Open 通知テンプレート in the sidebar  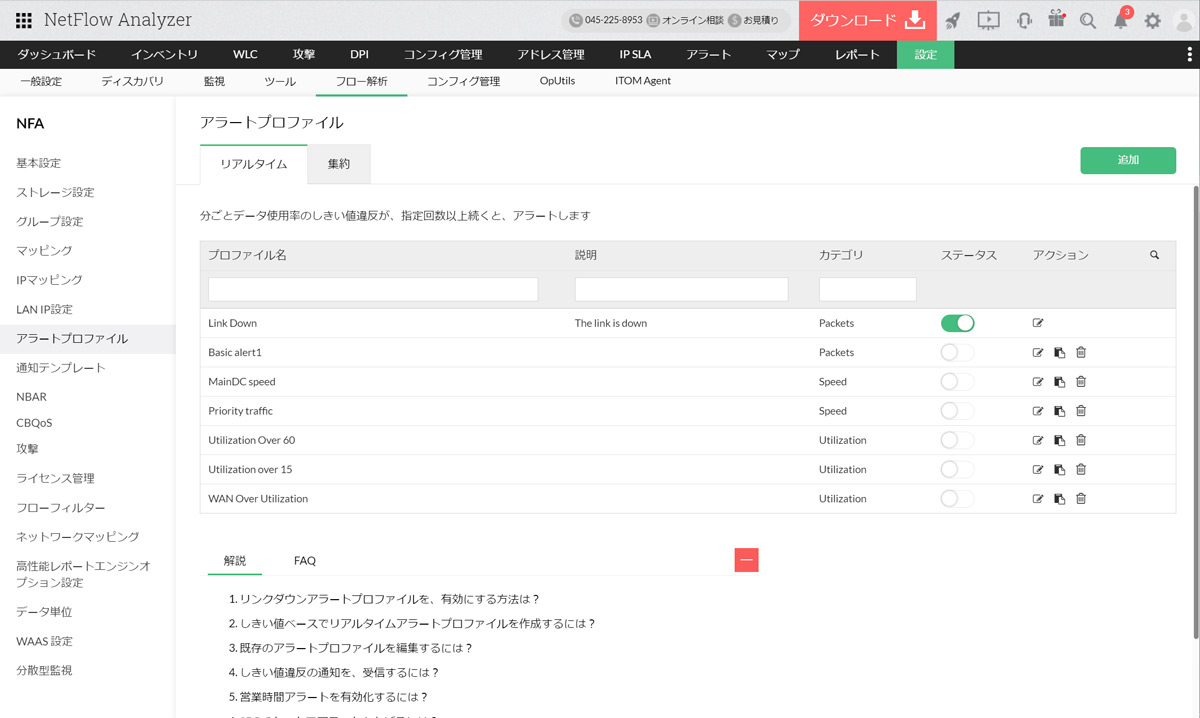[x=61, y=368]
